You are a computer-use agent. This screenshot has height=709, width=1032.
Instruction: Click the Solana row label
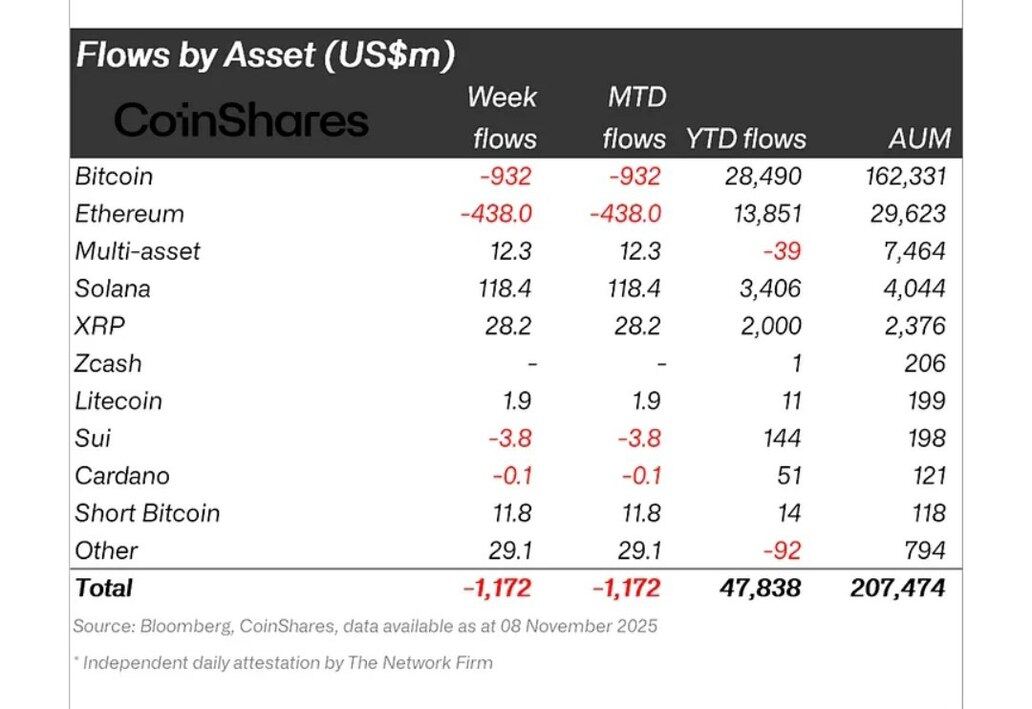113,289
